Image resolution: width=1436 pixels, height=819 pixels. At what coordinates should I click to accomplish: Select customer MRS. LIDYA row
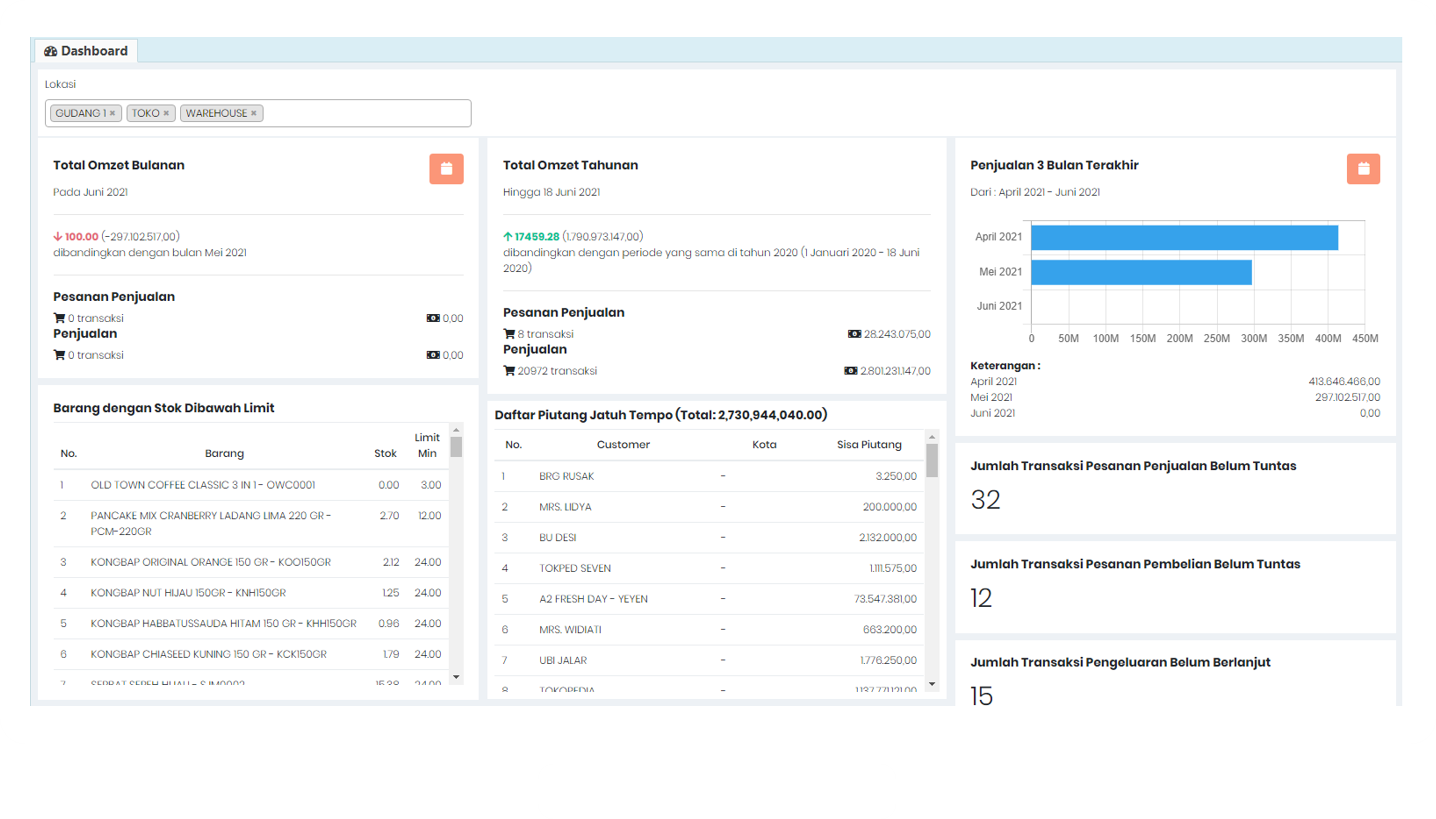click(x=565, y=507)
